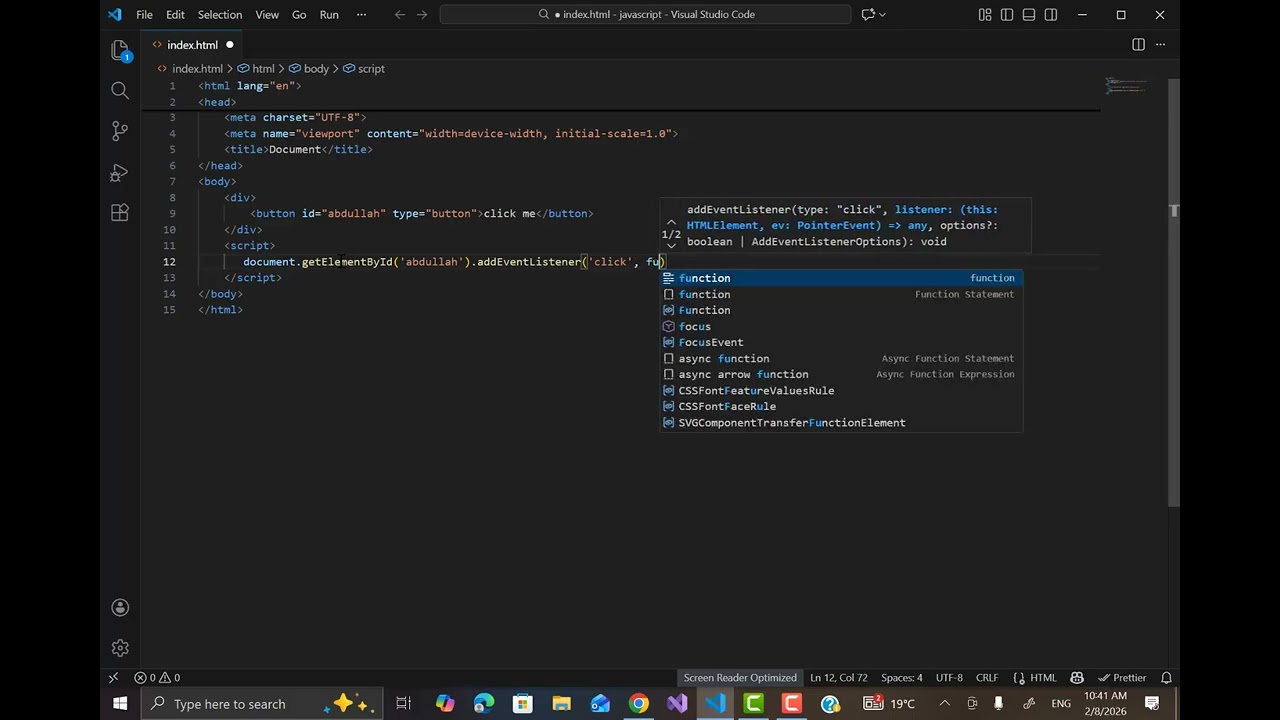
Task: Select the first function keyword suggestion
Action: click(x=842, y=278)
